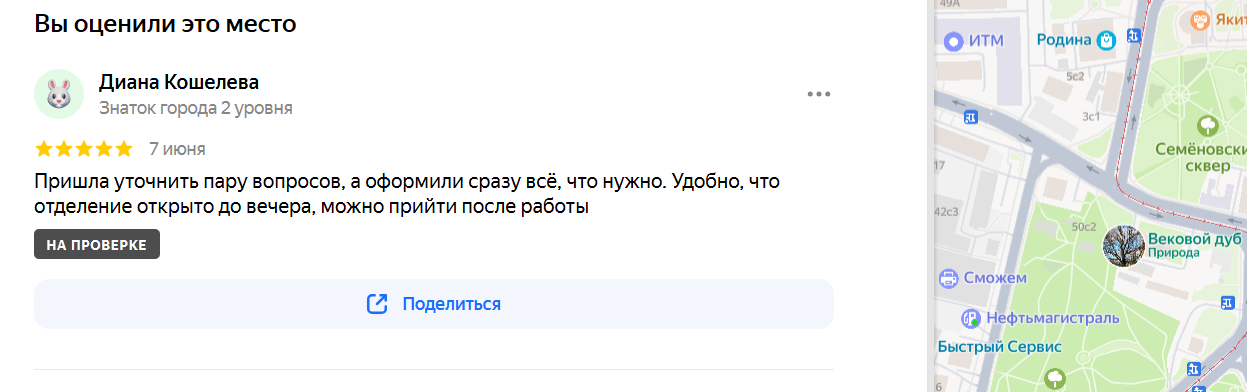The height and width of the screenshot is (392, 1247).
Task: Select the ИТМ place marker on map
Action: tap(953, 41)
